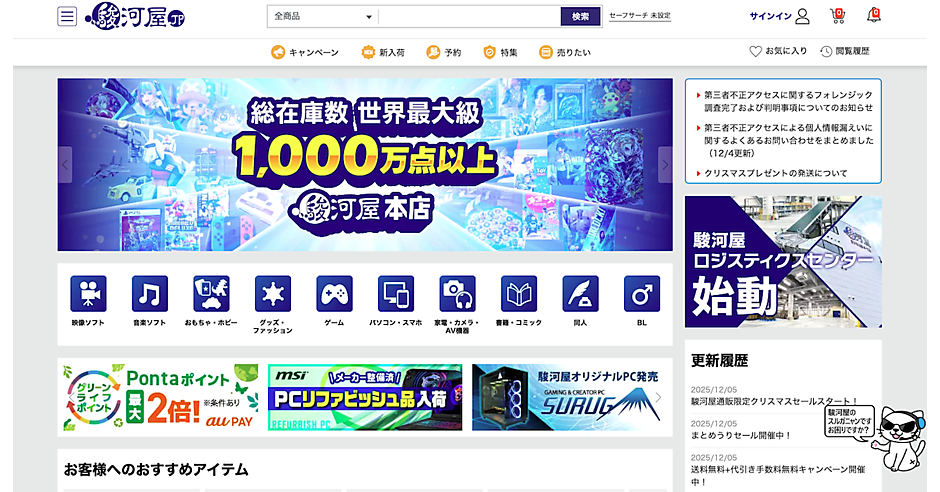Open the 同人 category icon
The image size is (940, 492).
(580, 294)
